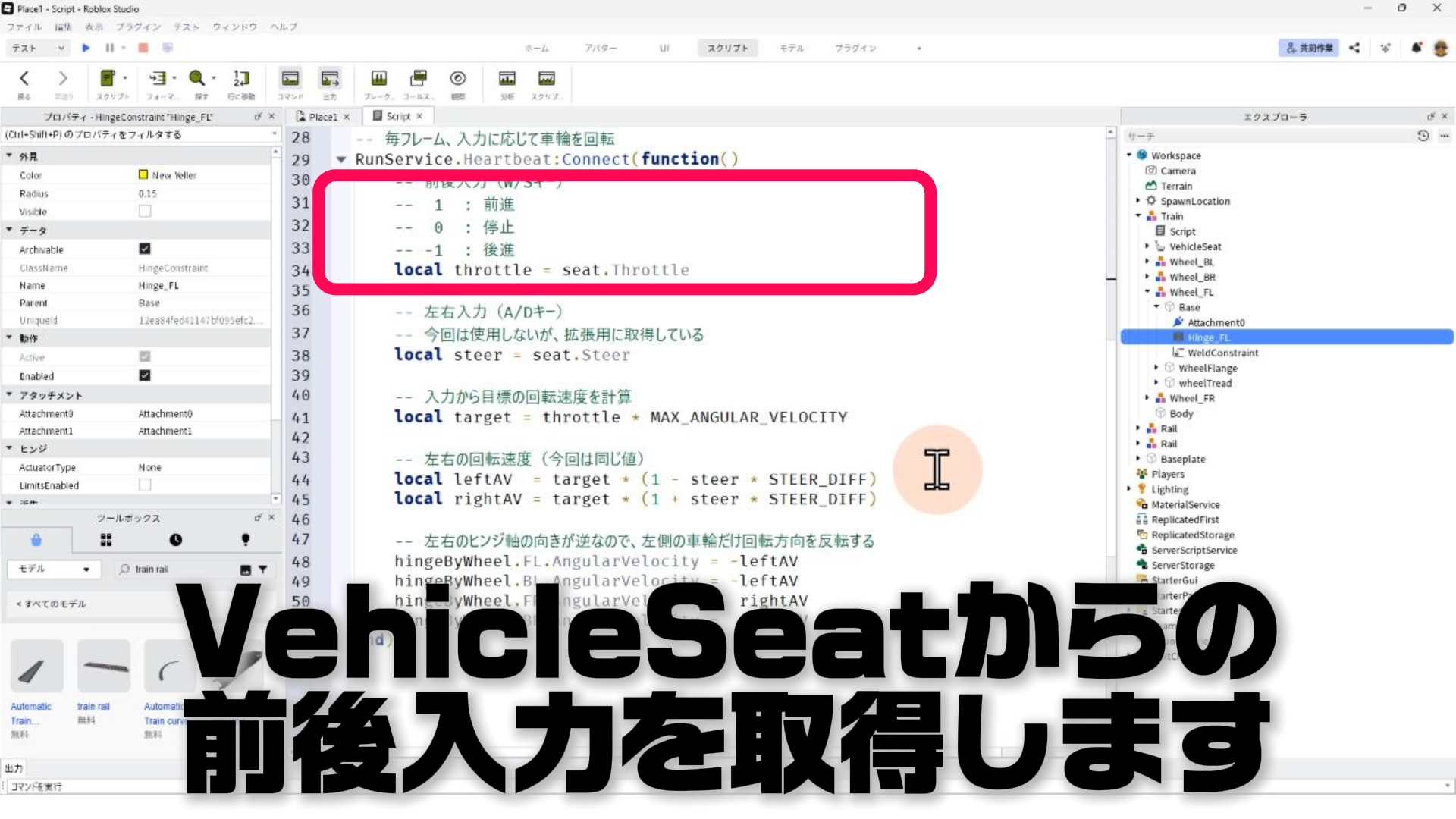Collapse the Train model in Explorer

click(1138, 216)
